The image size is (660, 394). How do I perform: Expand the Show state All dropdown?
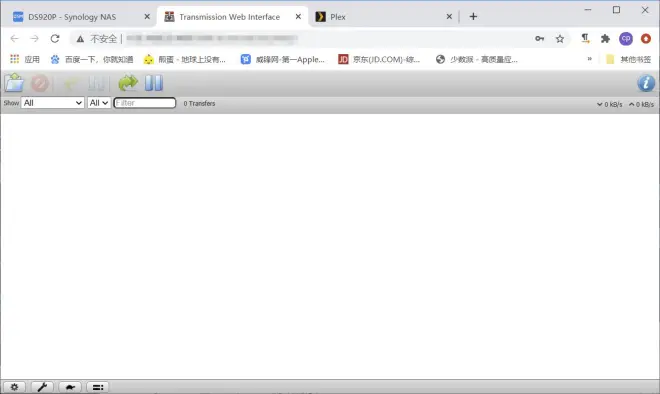[53, 103]
